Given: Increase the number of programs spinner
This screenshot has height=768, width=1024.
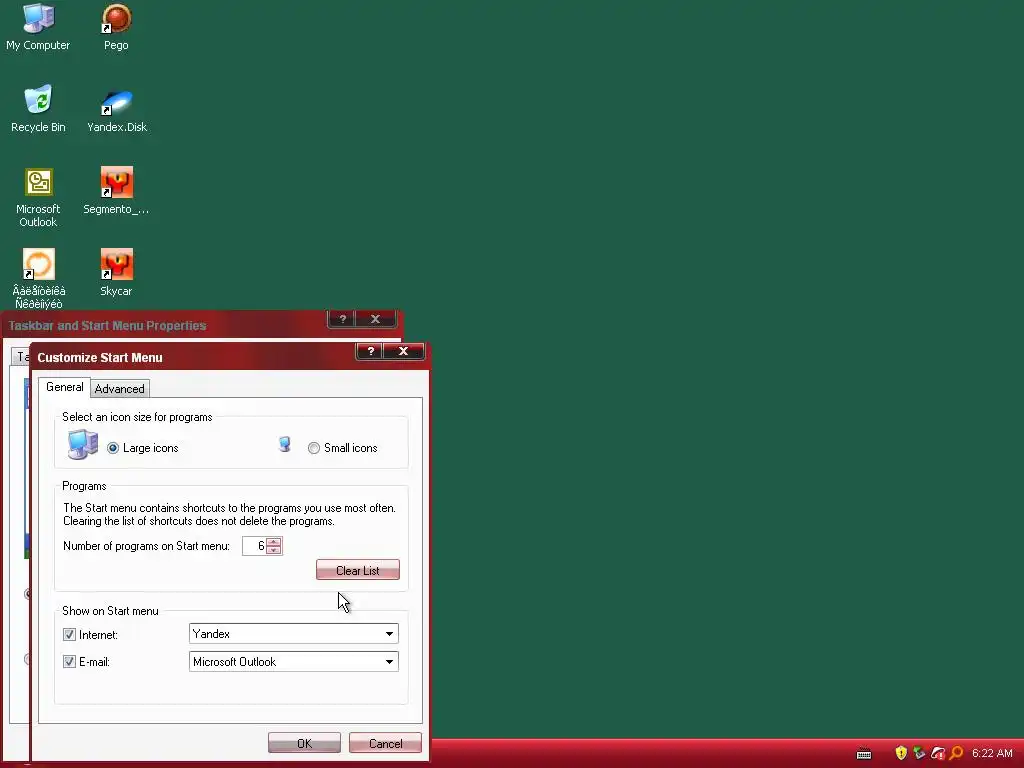Looking at the screenshot, I should pyautogui.click(x=274, y=541).
